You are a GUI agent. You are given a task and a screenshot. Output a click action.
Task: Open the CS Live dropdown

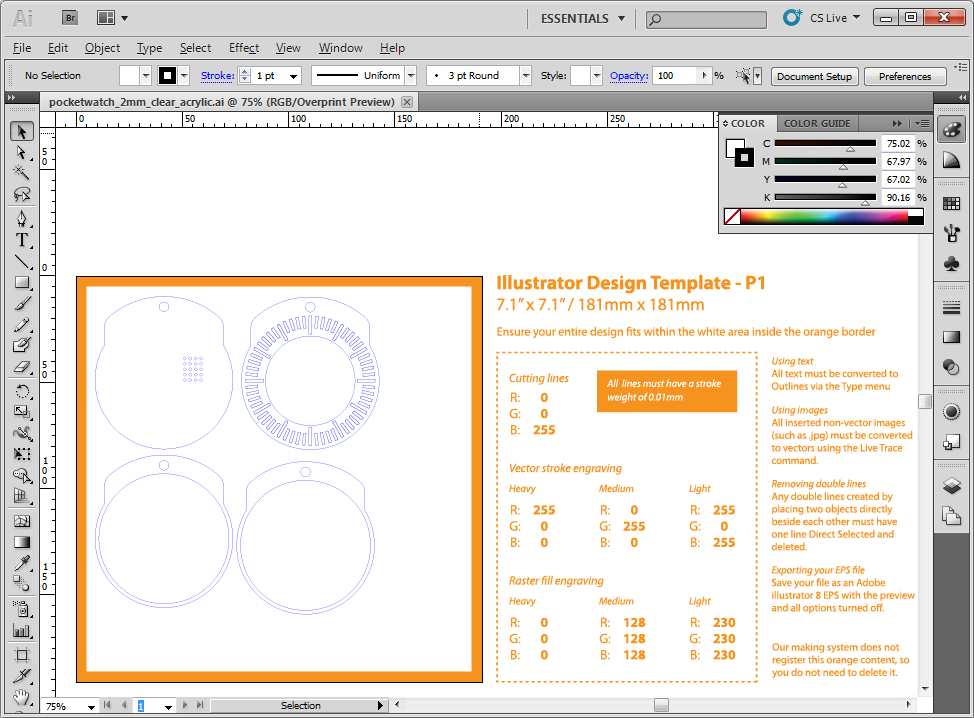(835, 18)
